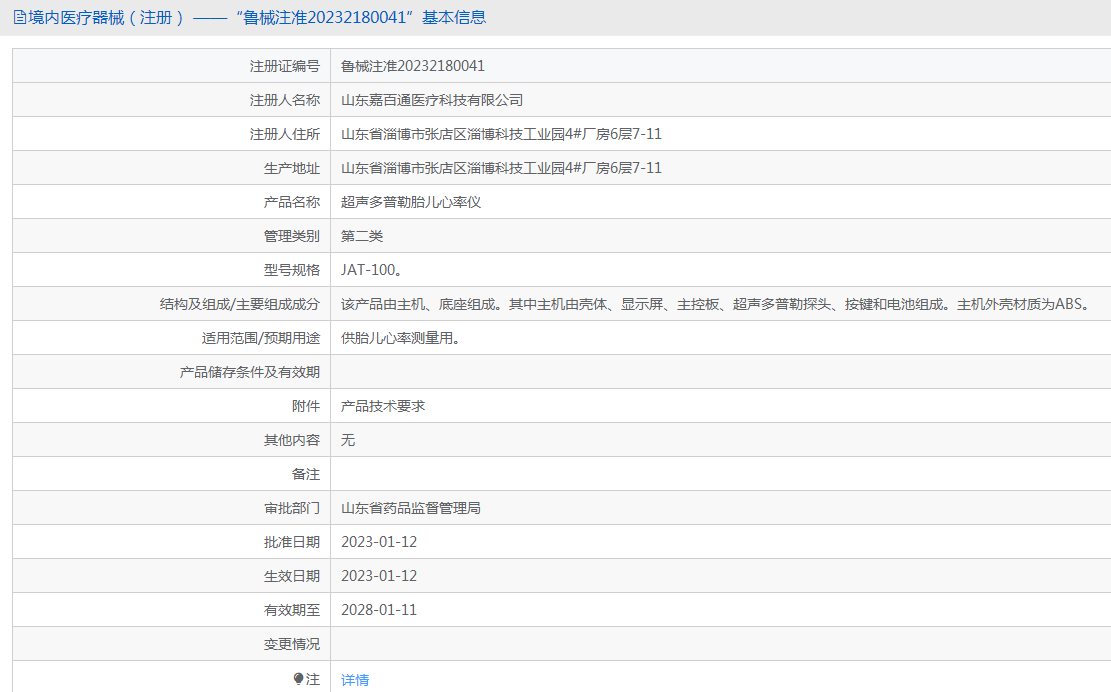Click the label 生产地址
Viewport: 1111px width, 692px height.
pos(292,168)
